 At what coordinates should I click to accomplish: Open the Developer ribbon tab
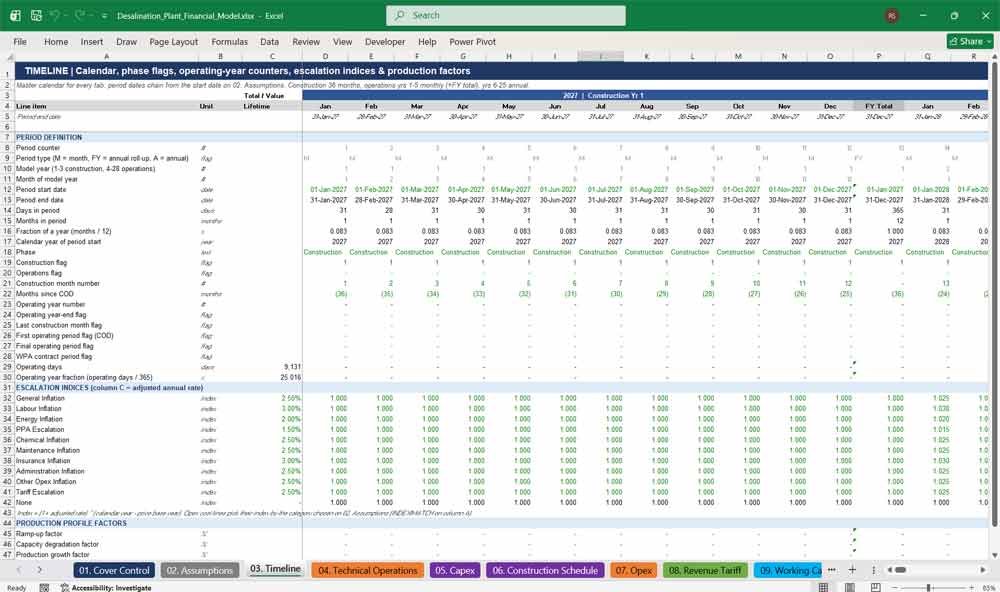pyautogui.click(x=385, y=41)
